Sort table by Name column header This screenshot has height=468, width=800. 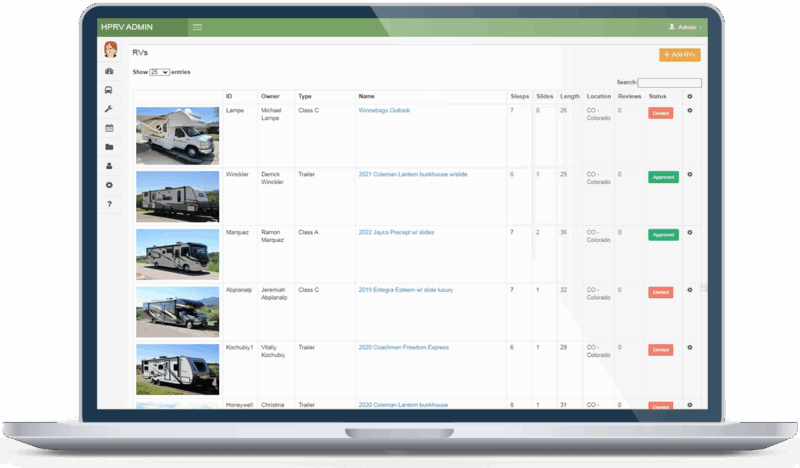point(366,96)
